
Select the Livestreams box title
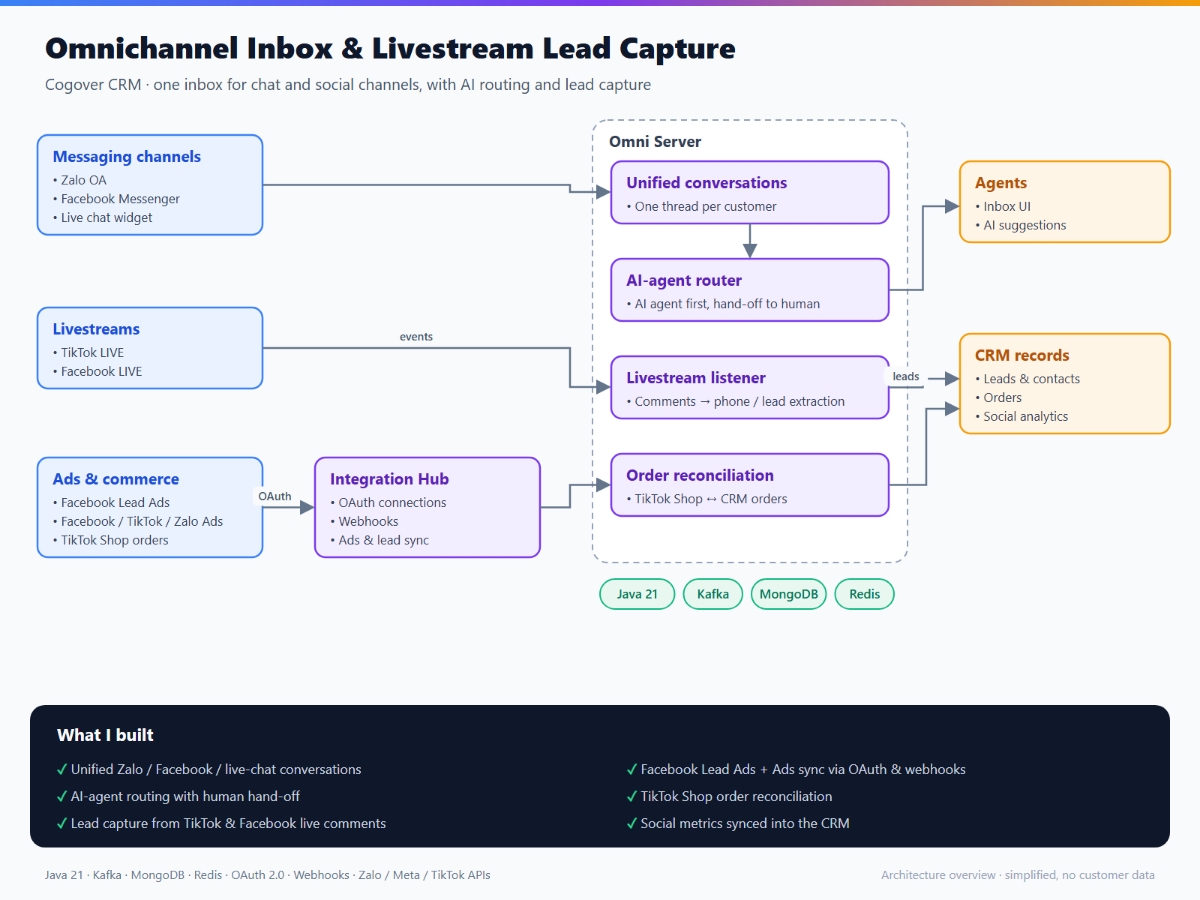pyautogui.click(x=96, y=329)
